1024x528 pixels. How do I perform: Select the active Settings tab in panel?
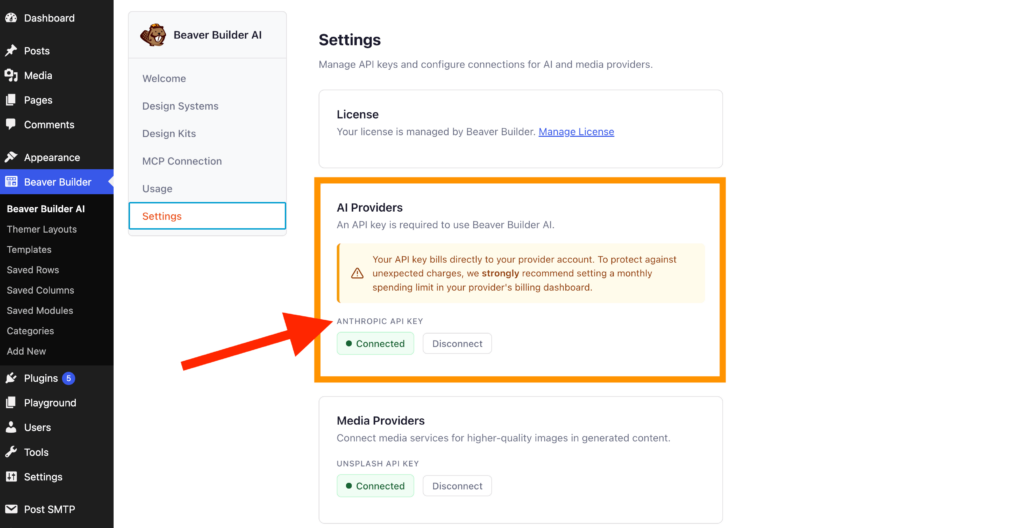207,216
